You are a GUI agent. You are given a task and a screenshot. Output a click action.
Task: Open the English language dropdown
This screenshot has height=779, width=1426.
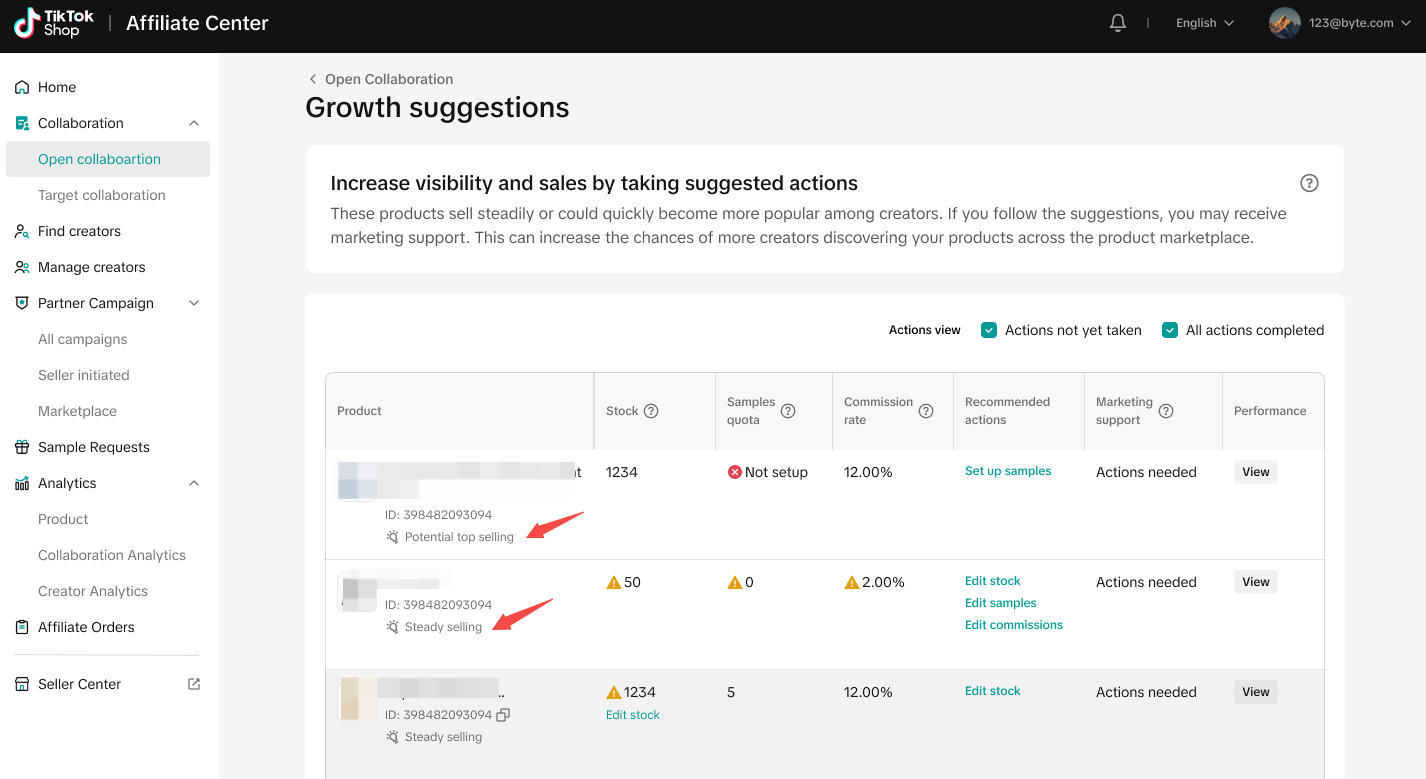coord(1205,23)
